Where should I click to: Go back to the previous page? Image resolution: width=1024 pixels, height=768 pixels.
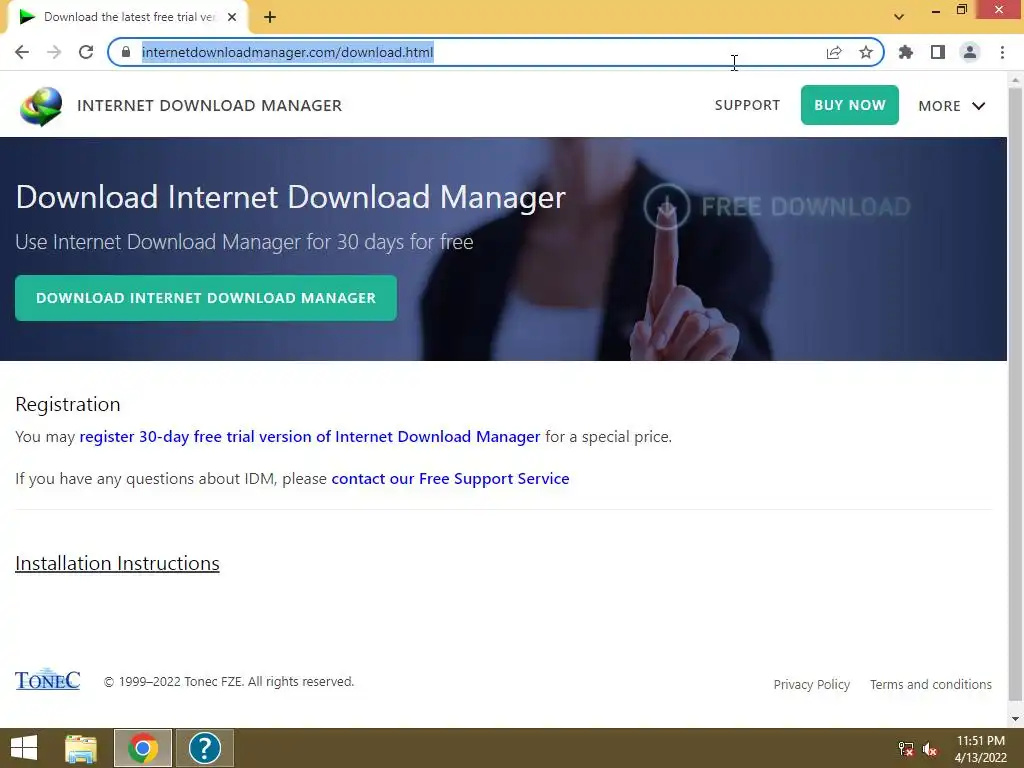coord(22,52)
